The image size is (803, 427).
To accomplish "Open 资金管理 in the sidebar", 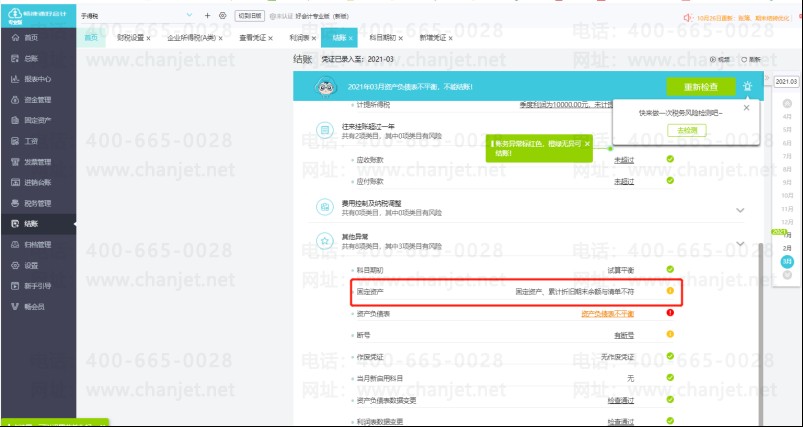I will click(x=37, y=99).
